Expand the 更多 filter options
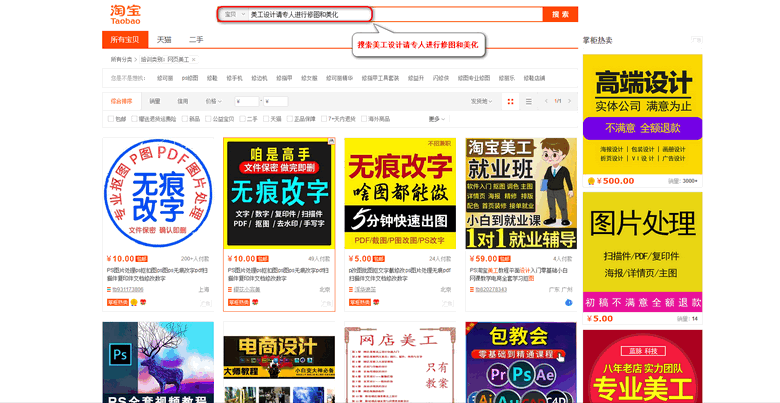This screenshot has width=780, height=403. coord(435,118)
